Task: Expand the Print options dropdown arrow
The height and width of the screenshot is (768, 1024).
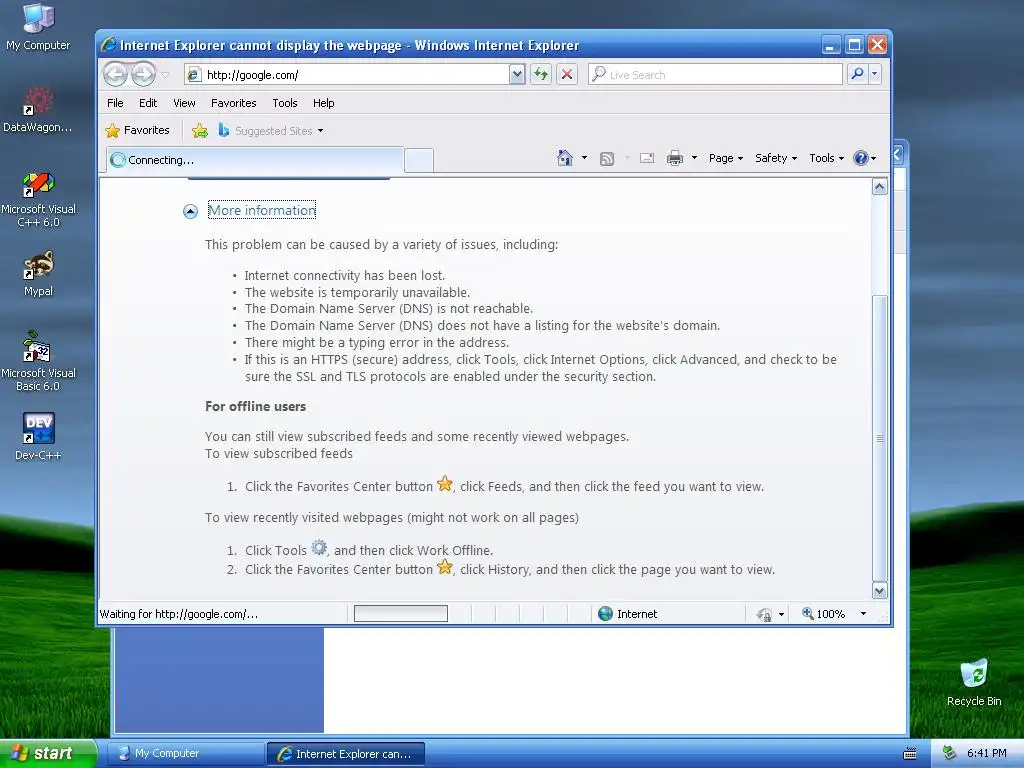Action: [x=694, y=157]
